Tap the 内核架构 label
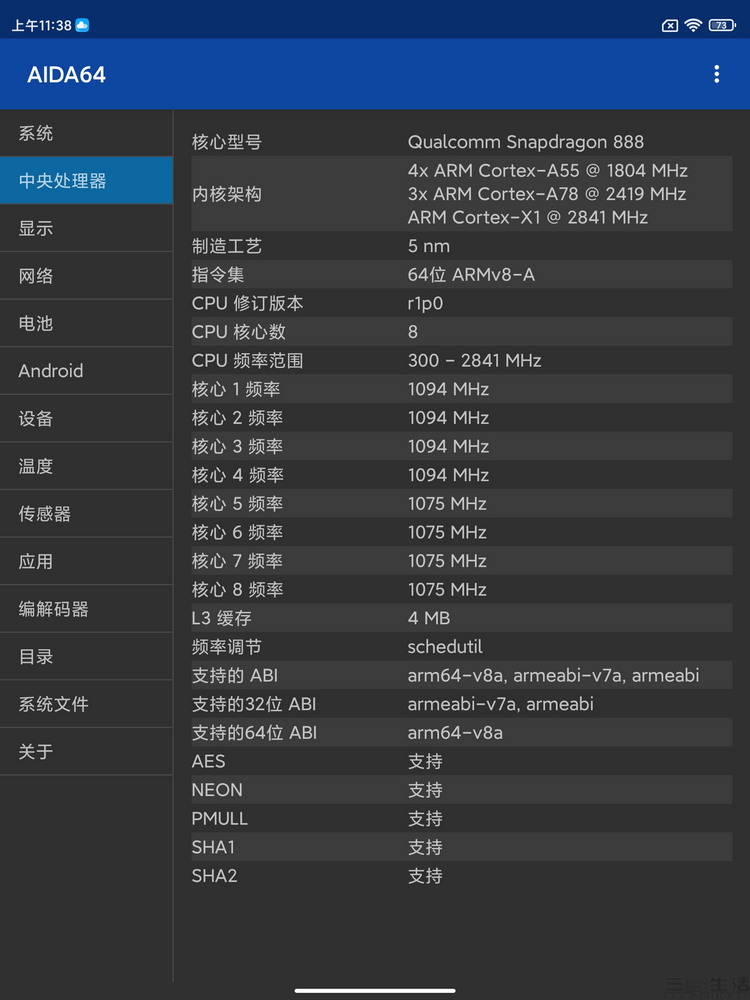Screen dimensions: 750x1000 (x=227, y=194)
